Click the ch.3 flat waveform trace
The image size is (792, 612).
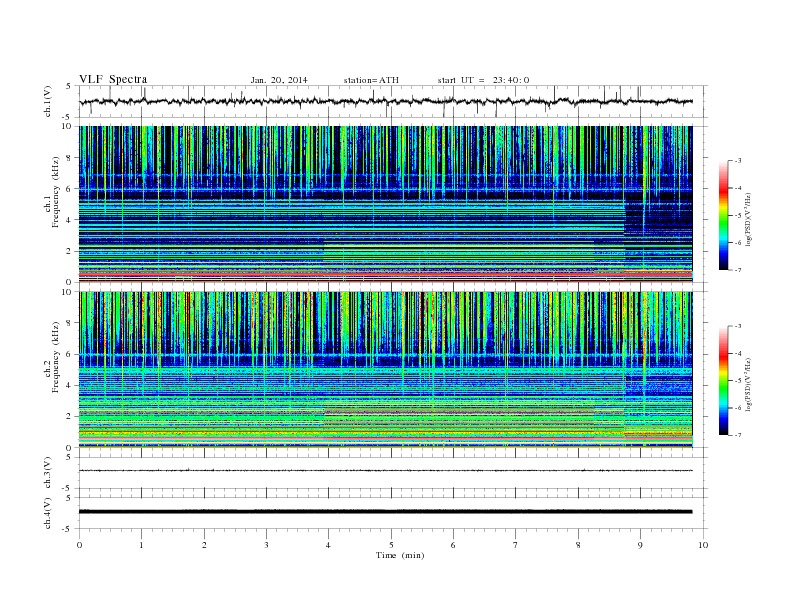click(386, 471)
